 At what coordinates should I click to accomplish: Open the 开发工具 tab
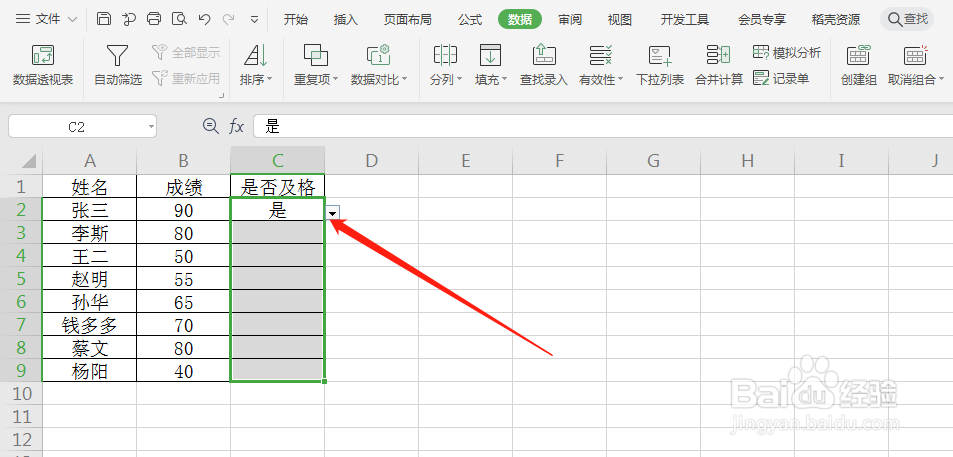tap(685, 19)
